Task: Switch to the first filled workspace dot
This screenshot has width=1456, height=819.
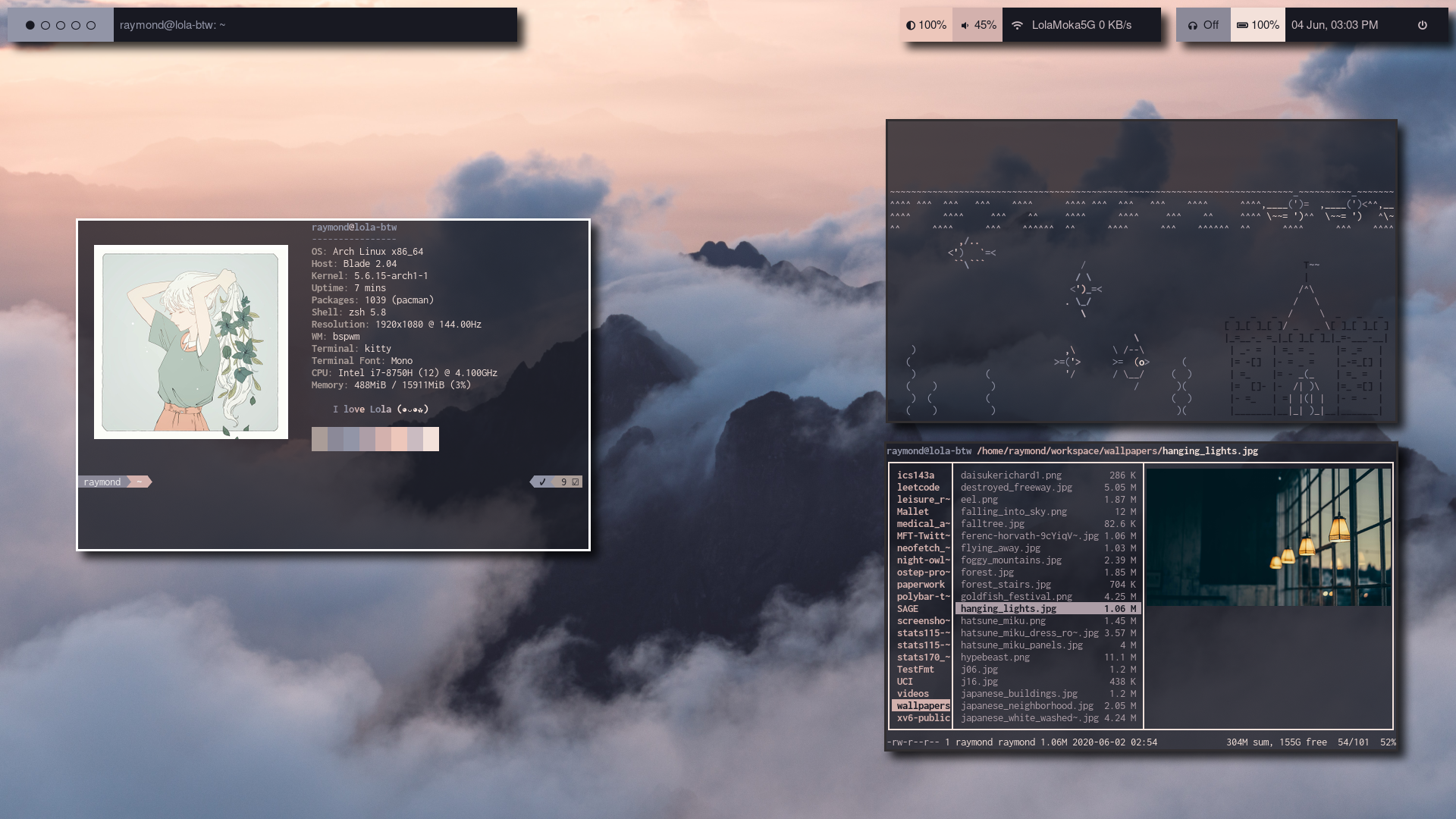Action: point(30,25)
